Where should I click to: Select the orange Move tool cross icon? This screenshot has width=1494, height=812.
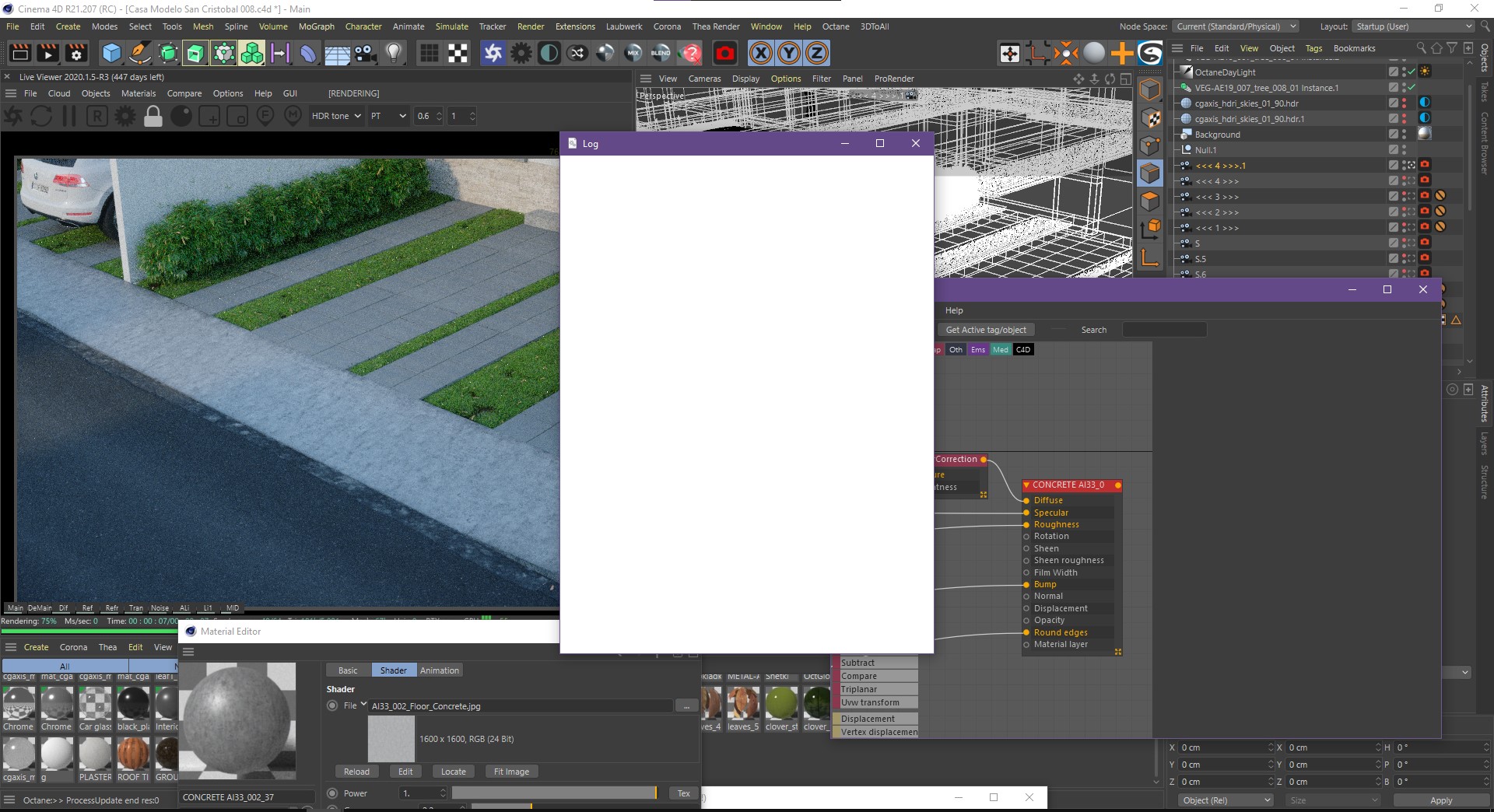click(x=1122, y=53)
